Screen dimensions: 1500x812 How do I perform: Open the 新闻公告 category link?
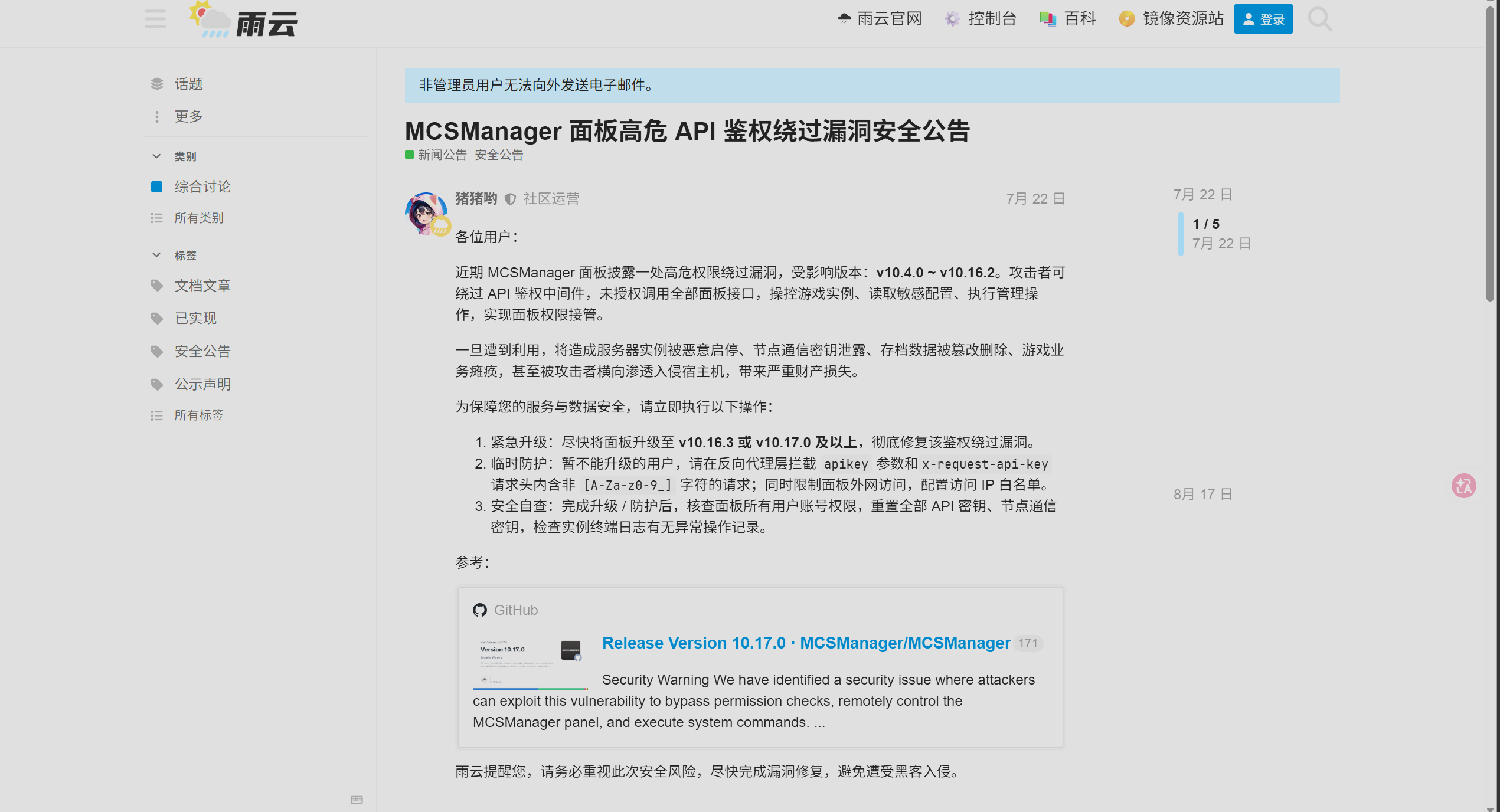(x=436, y=155)
